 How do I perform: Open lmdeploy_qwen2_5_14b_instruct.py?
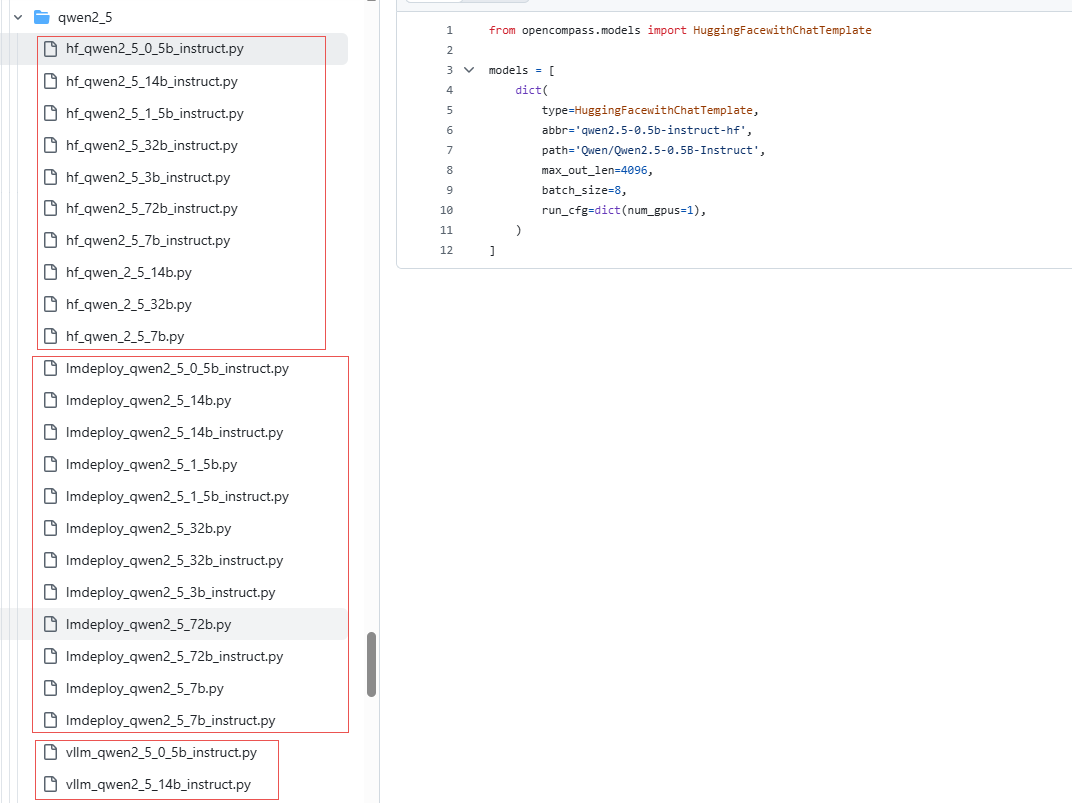tap(174, 433)
